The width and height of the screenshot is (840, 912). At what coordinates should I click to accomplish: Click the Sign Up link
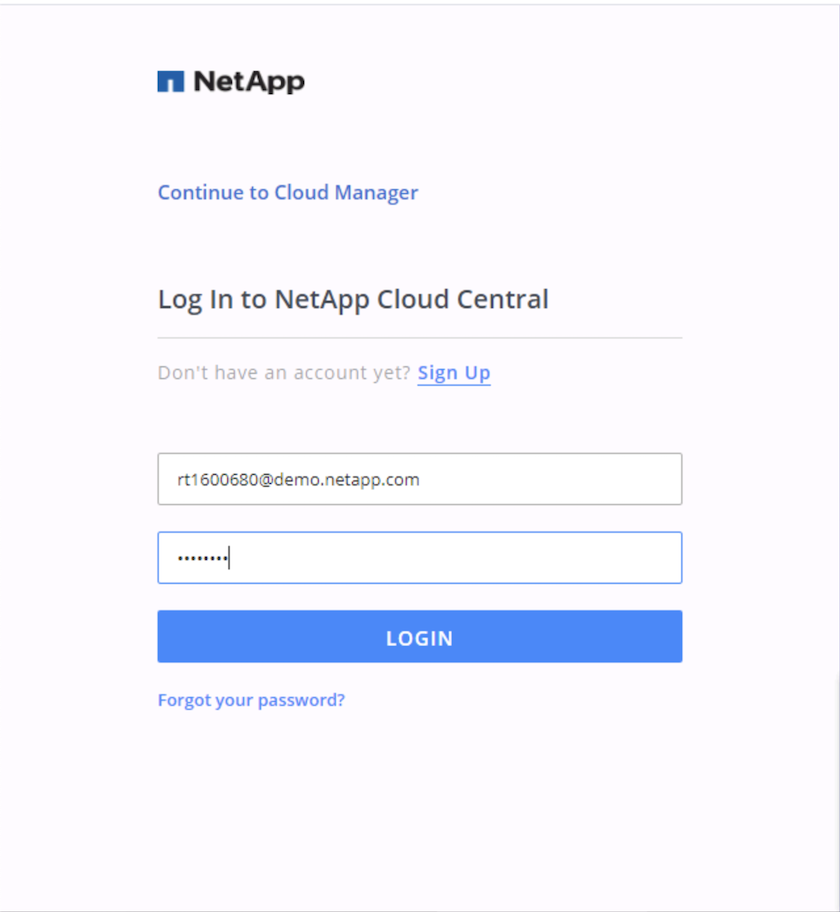[454, 373]
